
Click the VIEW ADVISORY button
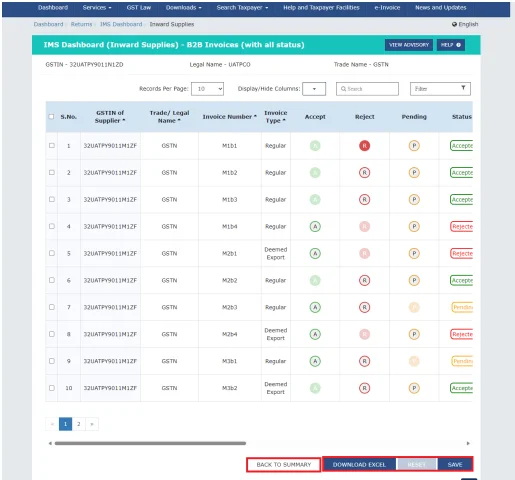click(x=409, y=45)
